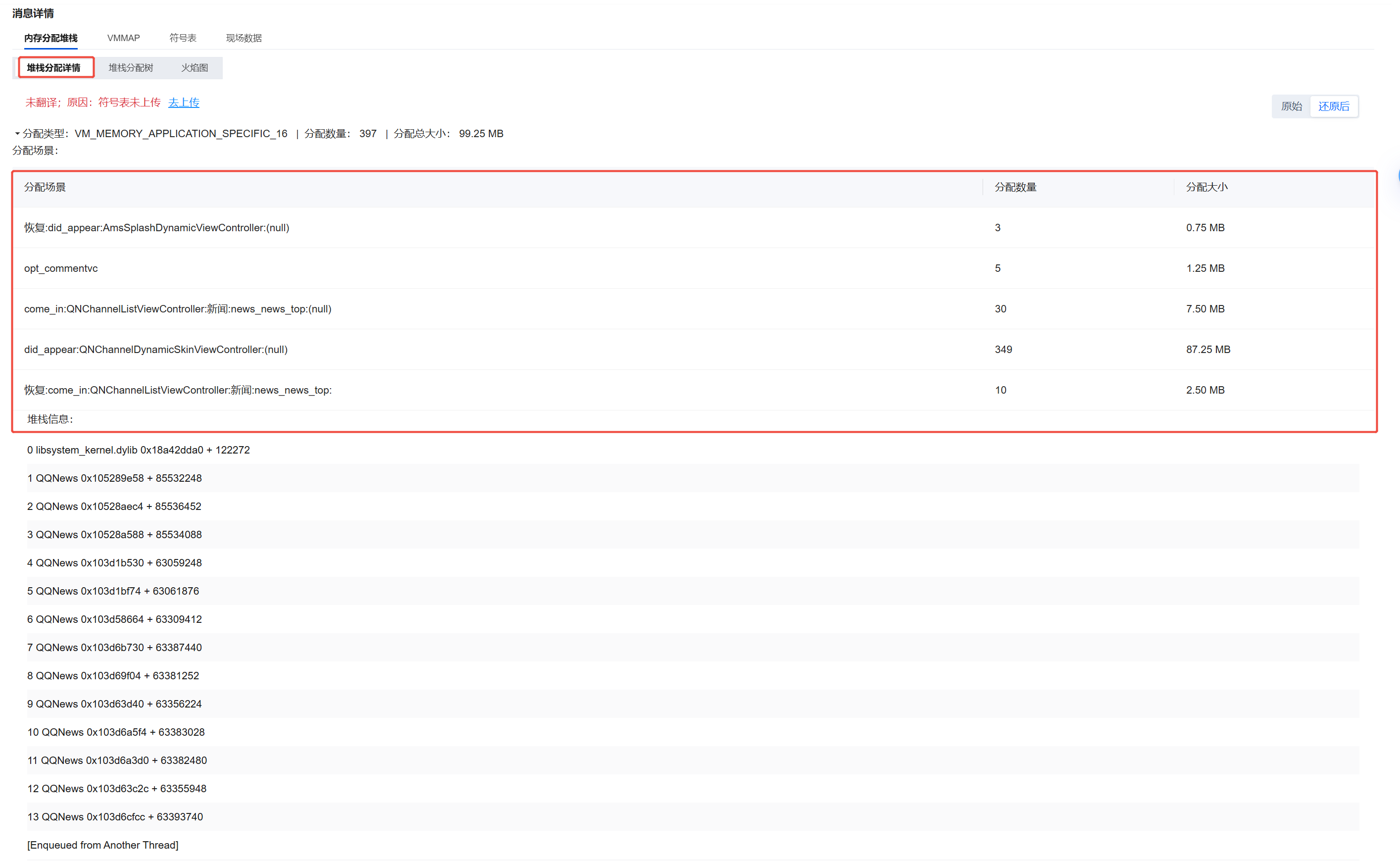Select the AmsSplashDynamicViewController scenario row
Image resolution: width=1400 pixels, height=861 pixels.
[156, 228]
